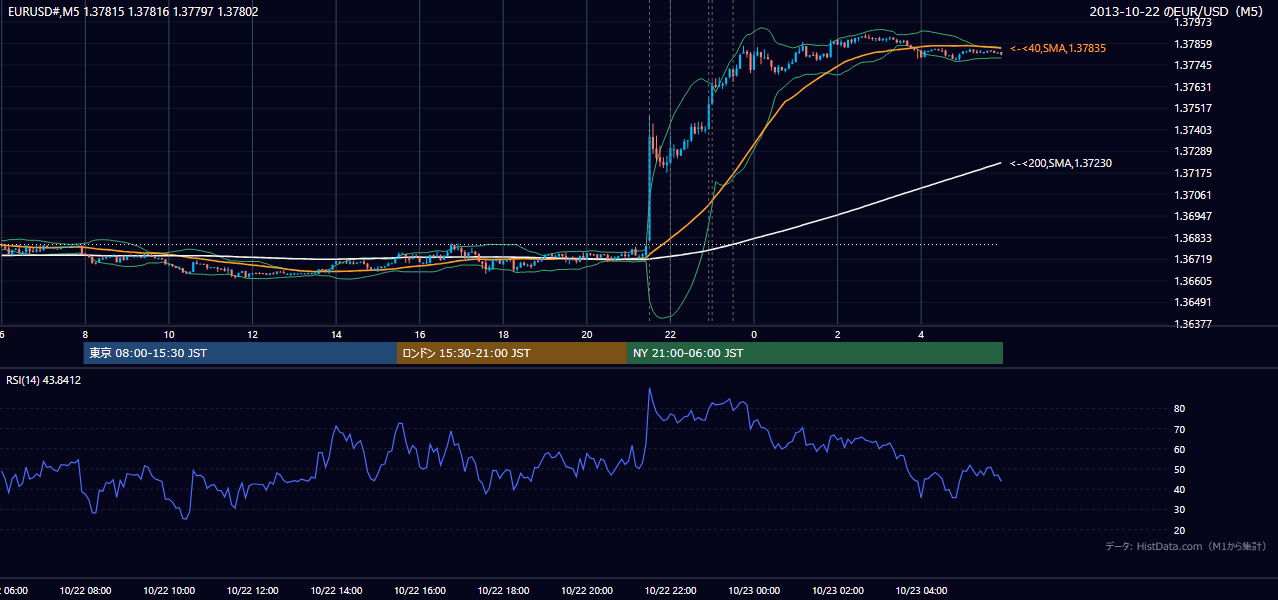Click RSI scale level 30
The width and height of the screenshot is (1278, 600).
1179,510
